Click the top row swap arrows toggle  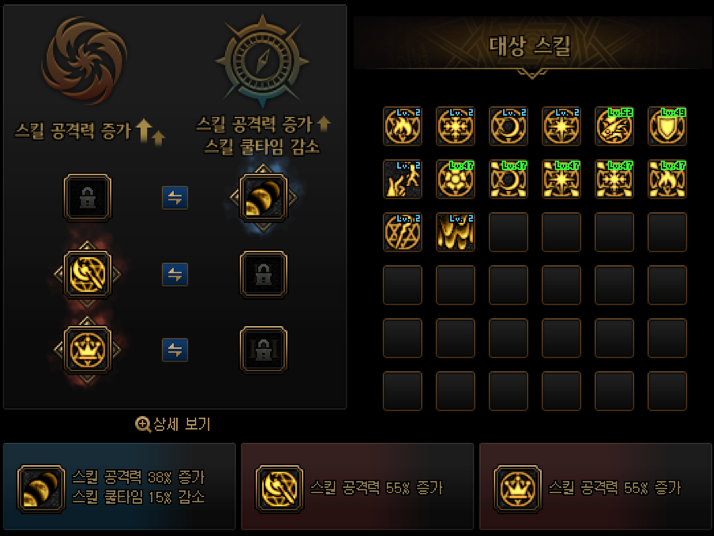click(x=175, y=198)
